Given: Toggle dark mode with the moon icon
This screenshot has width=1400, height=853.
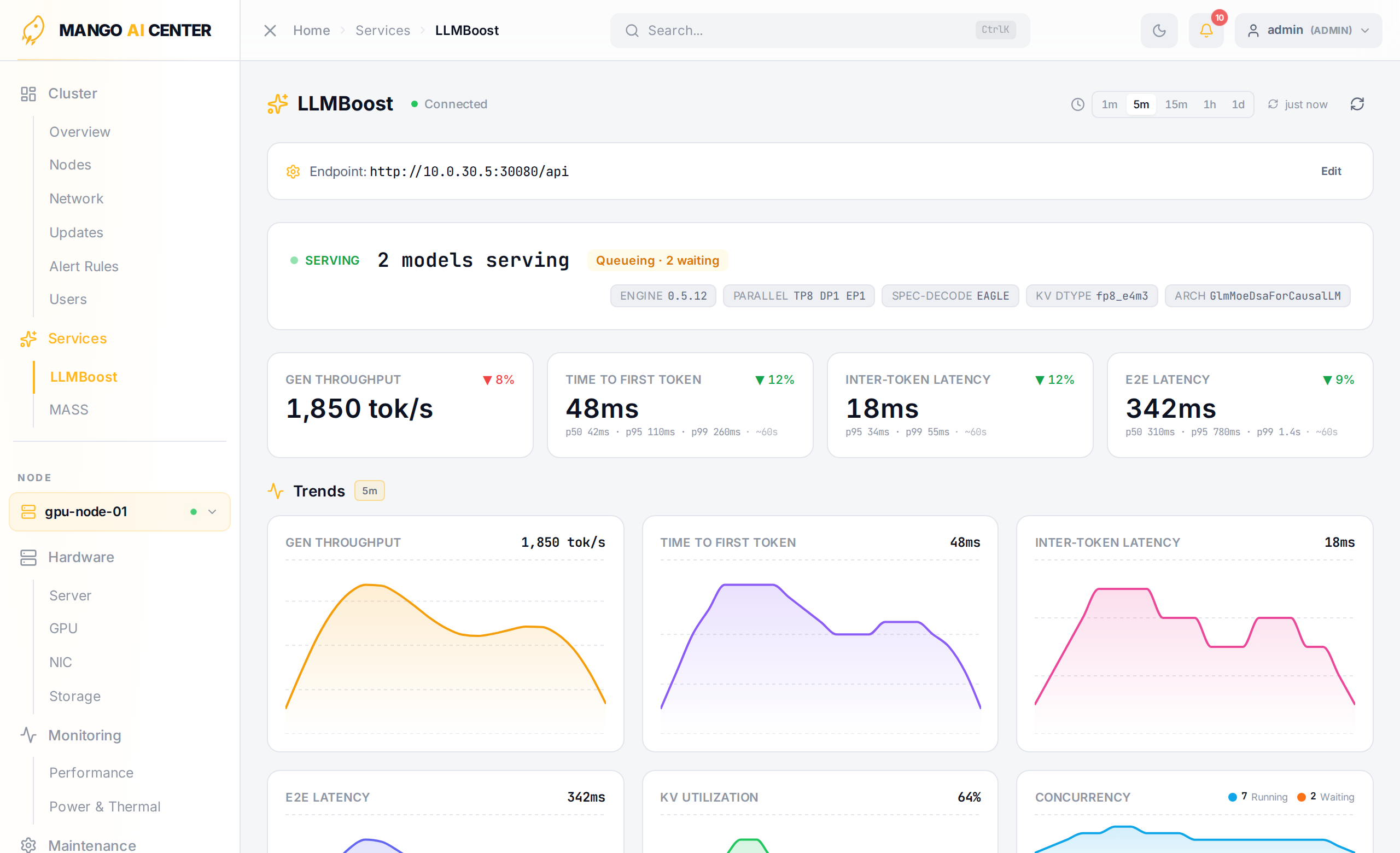Looking at the screenshot, I should [x=1159, y=30].
